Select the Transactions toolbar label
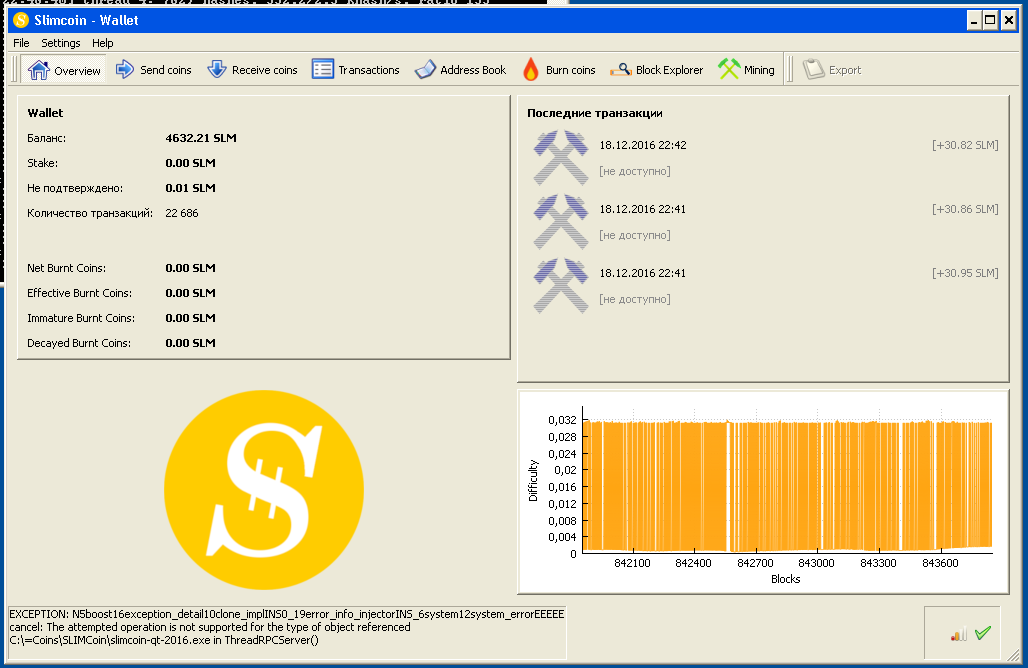Screen dimensions: 1028x668 click(x=368, y=69)
